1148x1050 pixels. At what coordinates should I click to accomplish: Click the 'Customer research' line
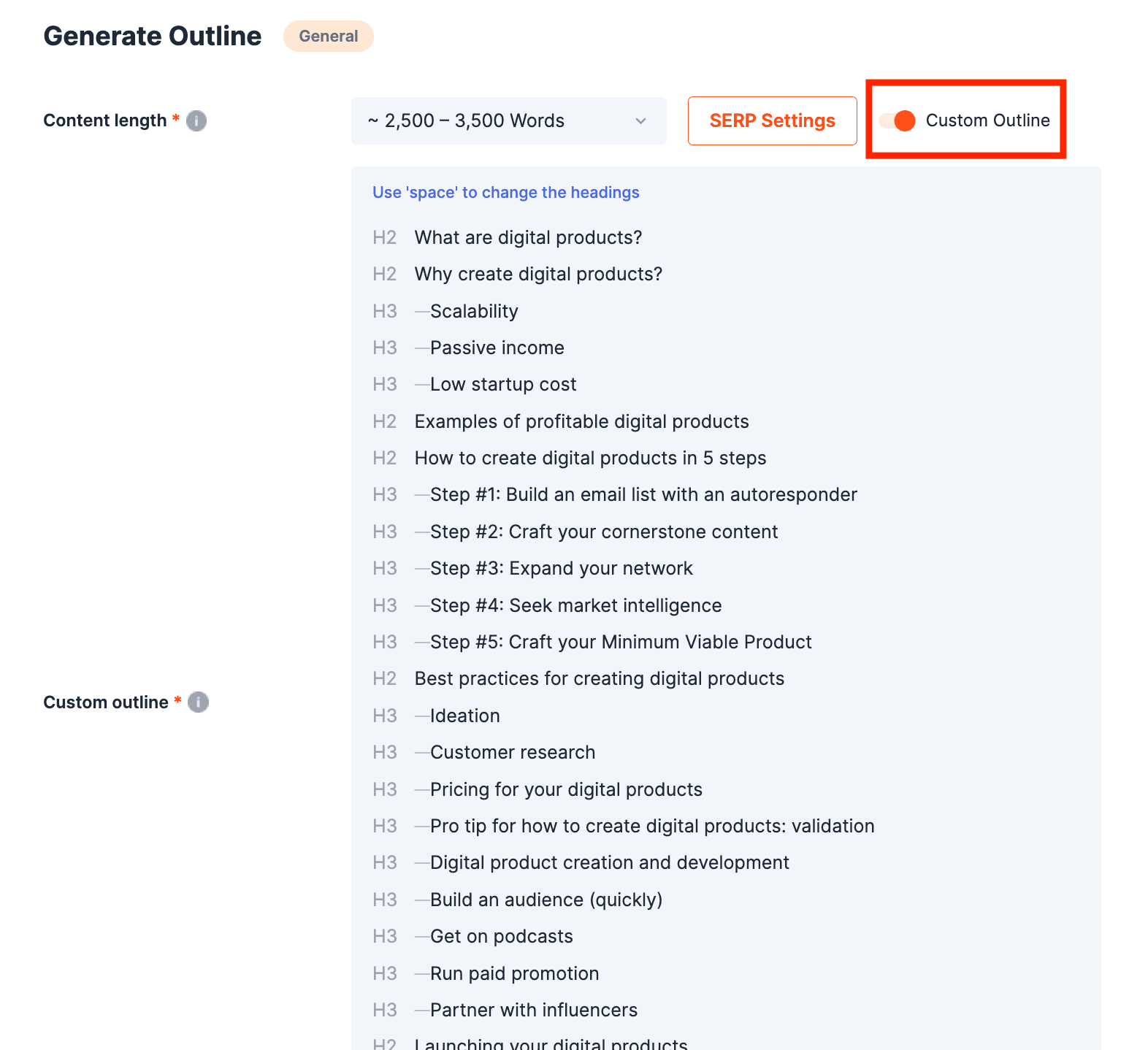tap(513, 752)
